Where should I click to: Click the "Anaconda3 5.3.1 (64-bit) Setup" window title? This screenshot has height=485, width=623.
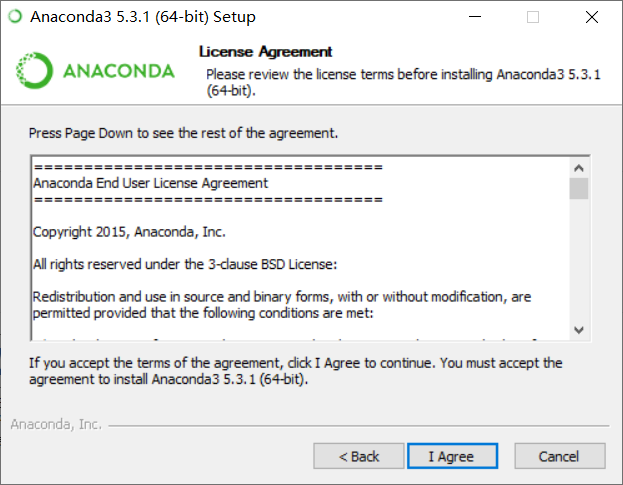pyautogui.click(x=142, y=17)
